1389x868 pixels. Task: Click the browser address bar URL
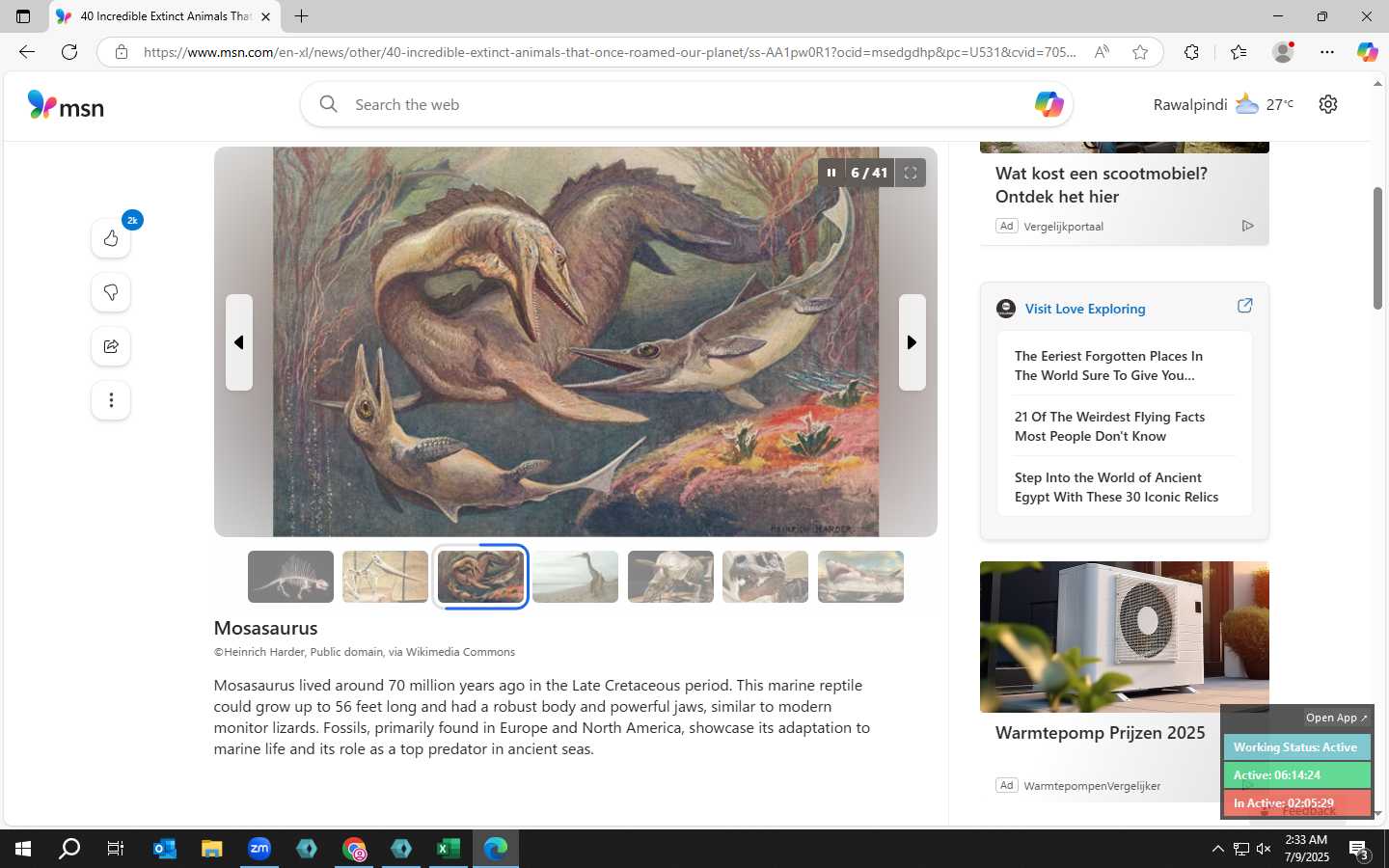point(610,52)
